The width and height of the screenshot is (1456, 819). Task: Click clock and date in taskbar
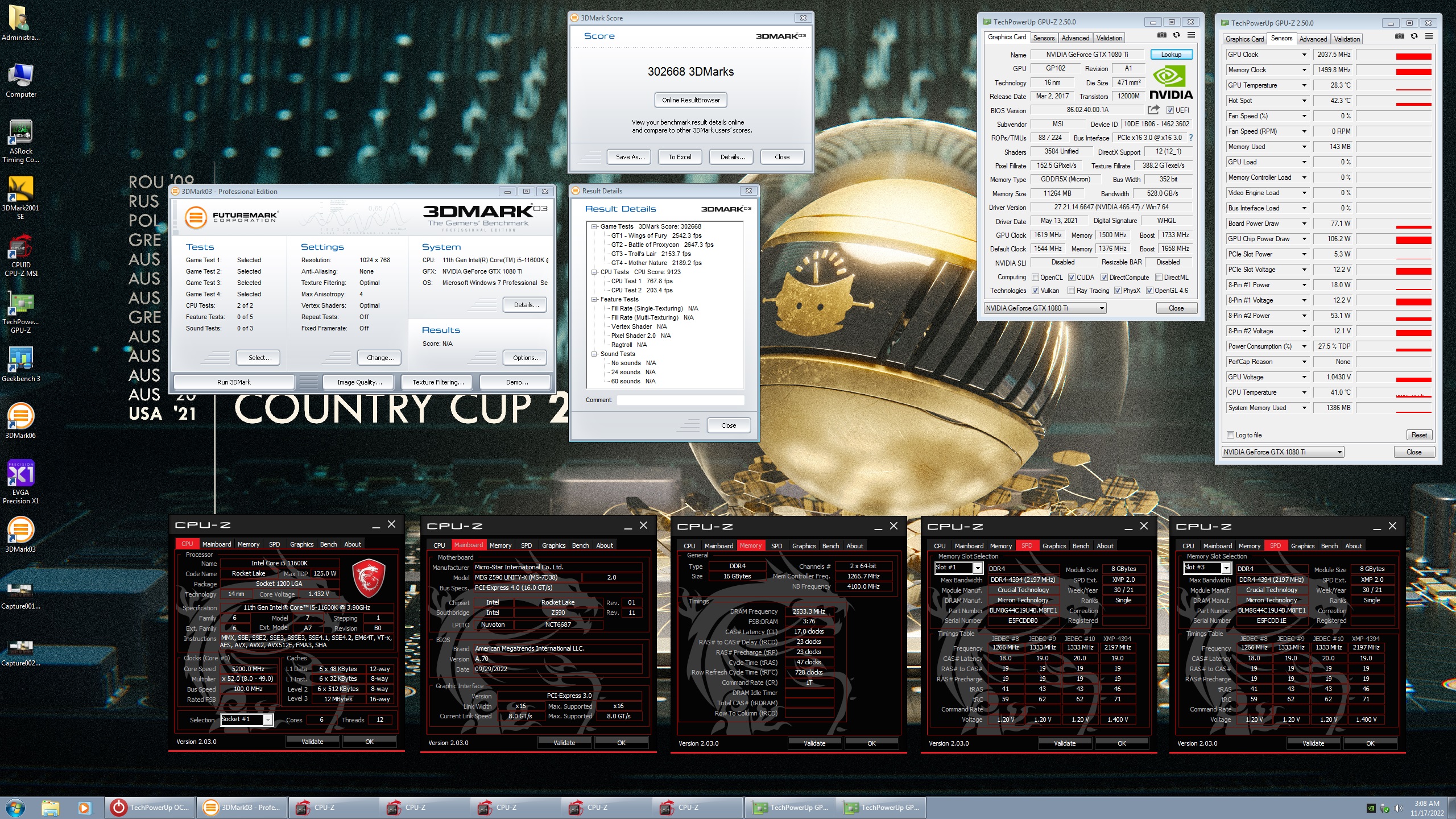click(x=1426, y=808)
